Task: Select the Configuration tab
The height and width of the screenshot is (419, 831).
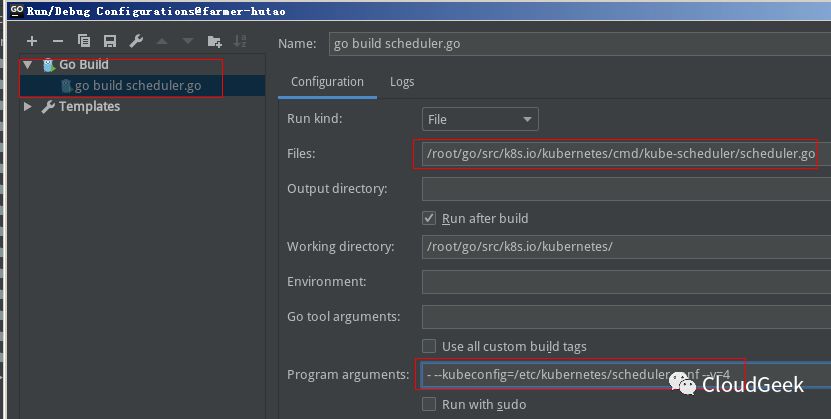Action: tap(327, 82)
